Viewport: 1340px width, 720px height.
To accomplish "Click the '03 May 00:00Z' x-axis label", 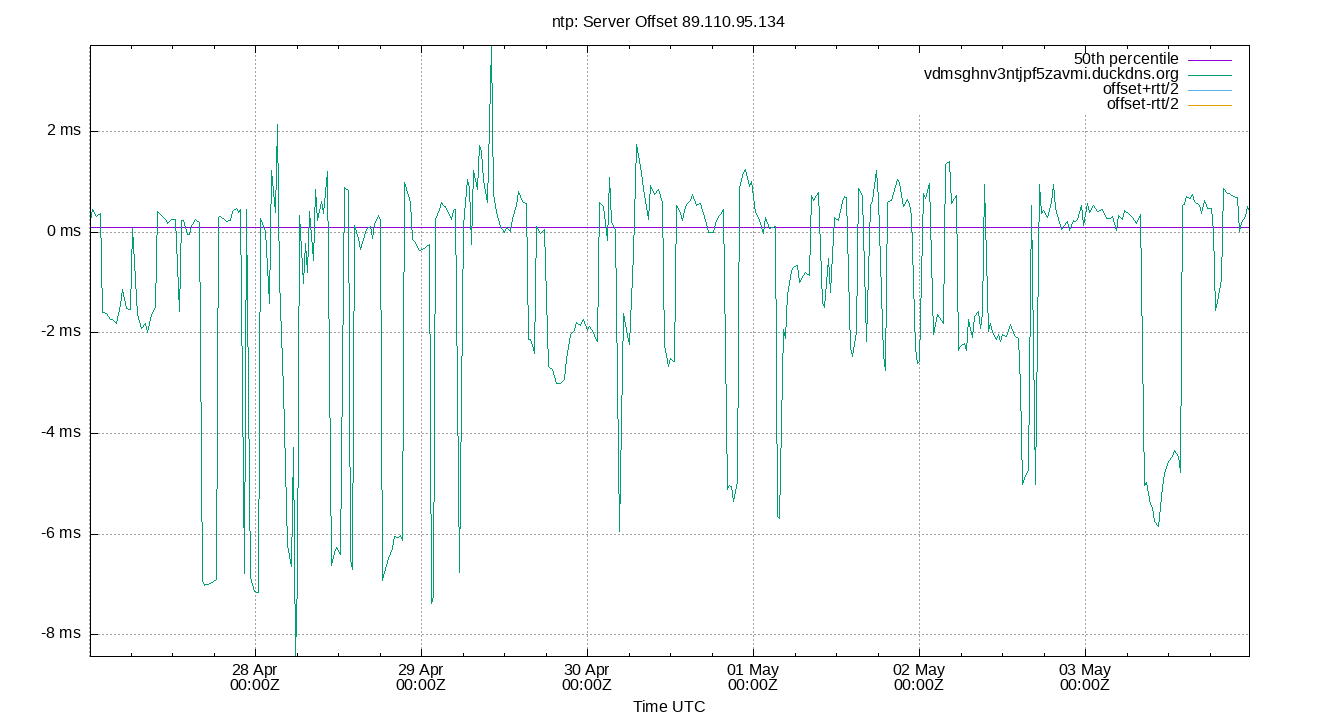I will pos(1085,677).
